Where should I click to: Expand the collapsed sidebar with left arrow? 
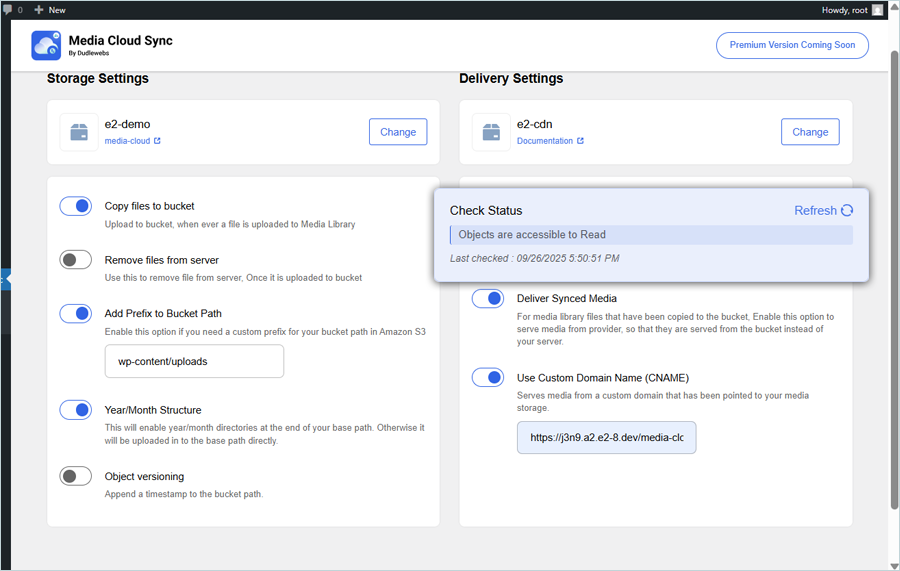pos(6,280)
